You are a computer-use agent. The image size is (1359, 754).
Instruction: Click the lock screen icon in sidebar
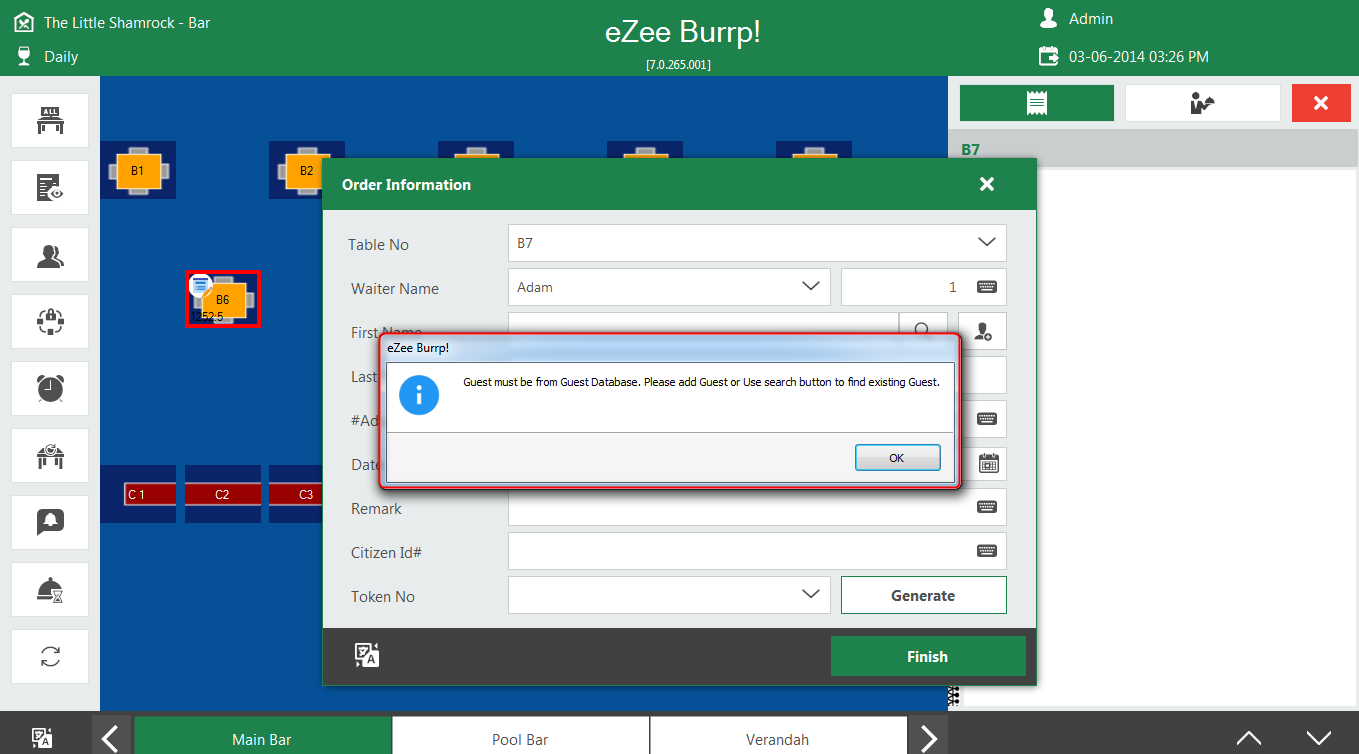pos(50,321)
